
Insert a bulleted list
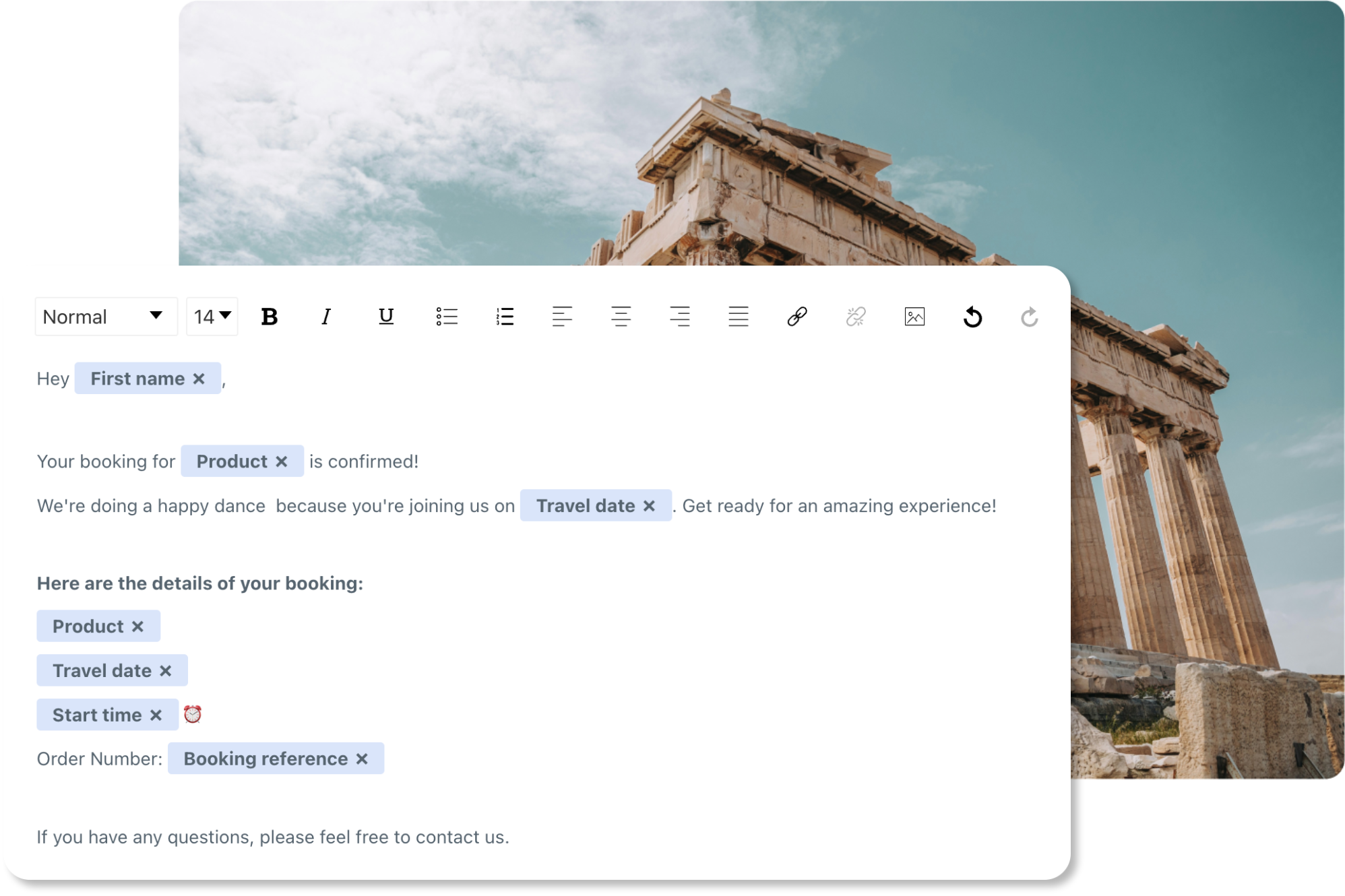pyautogui.click(x=446, y=317)
